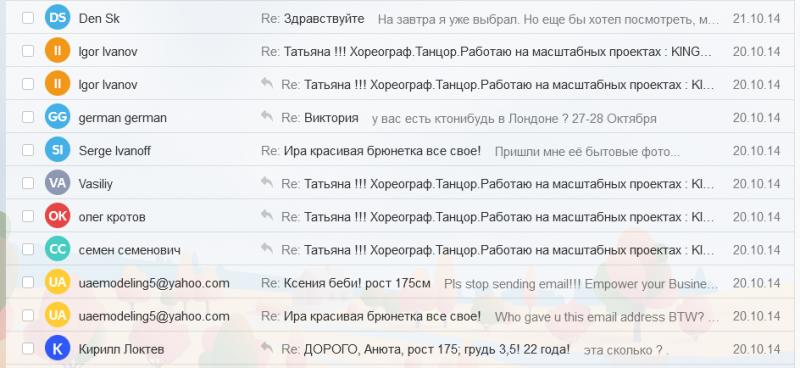Image resolution: width=800 pixels, height=368 pixels.
Task: Click reply arrow icon on Кирилл Локтев email
Action: coord(267,348)
